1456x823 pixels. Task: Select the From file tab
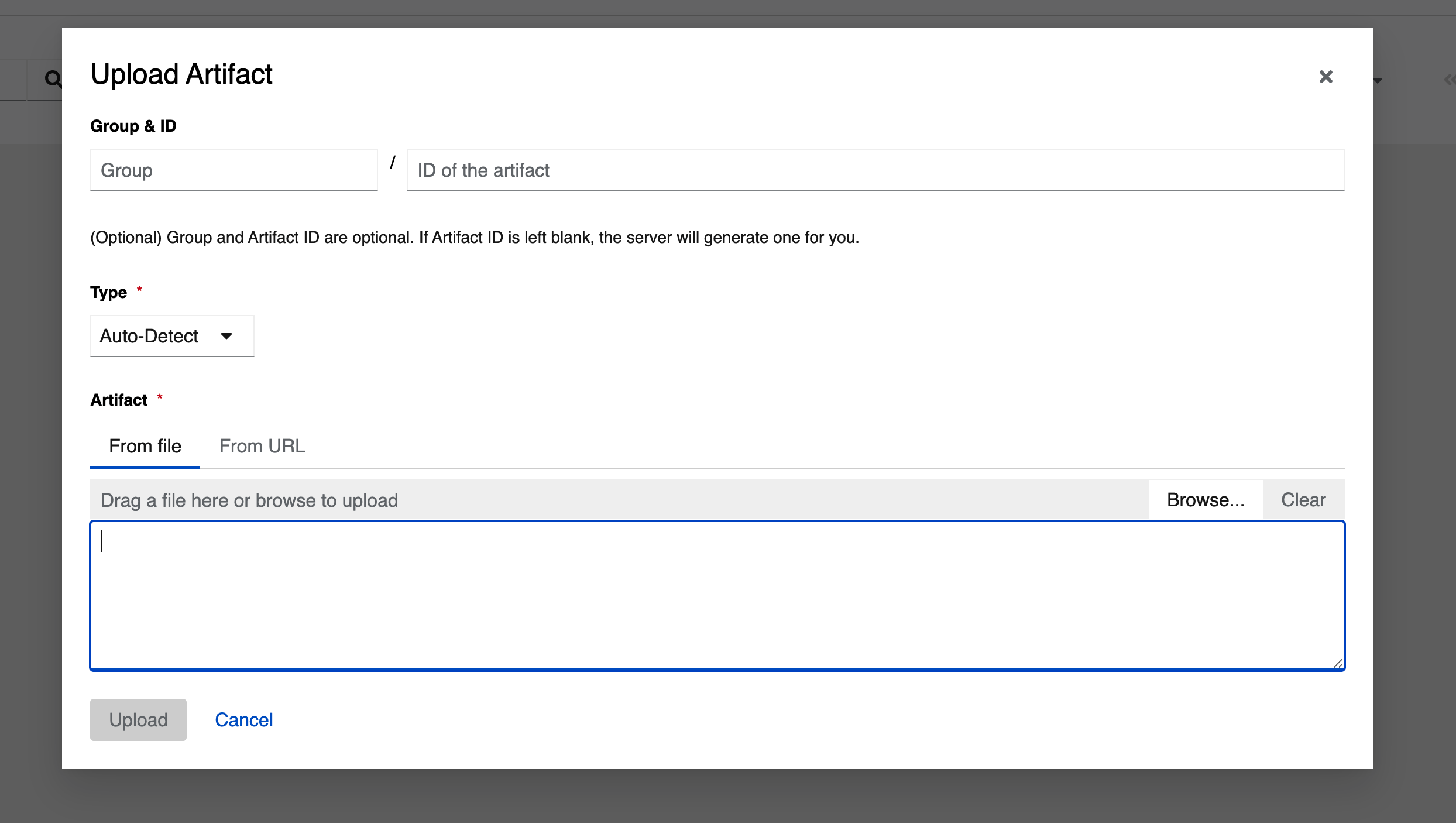click(x=145, y=446)
